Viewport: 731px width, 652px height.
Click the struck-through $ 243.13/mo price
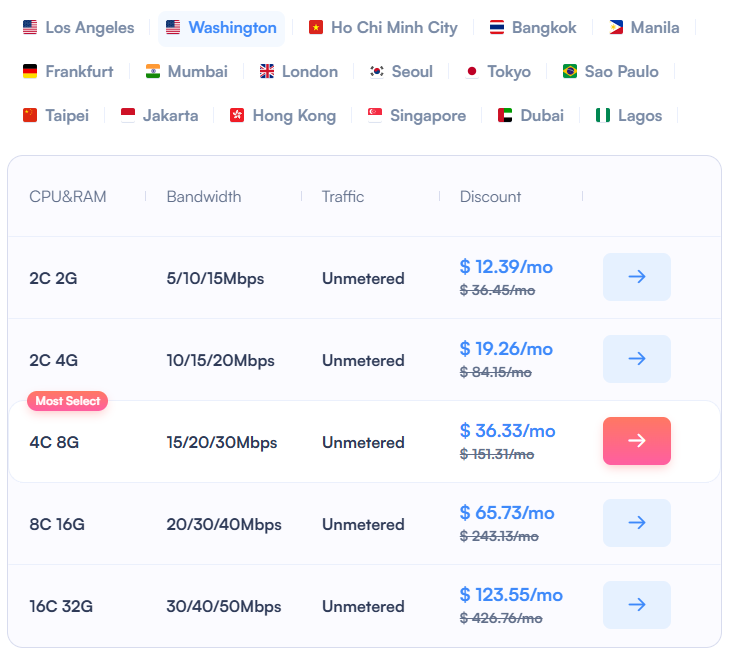click(499, 536)
